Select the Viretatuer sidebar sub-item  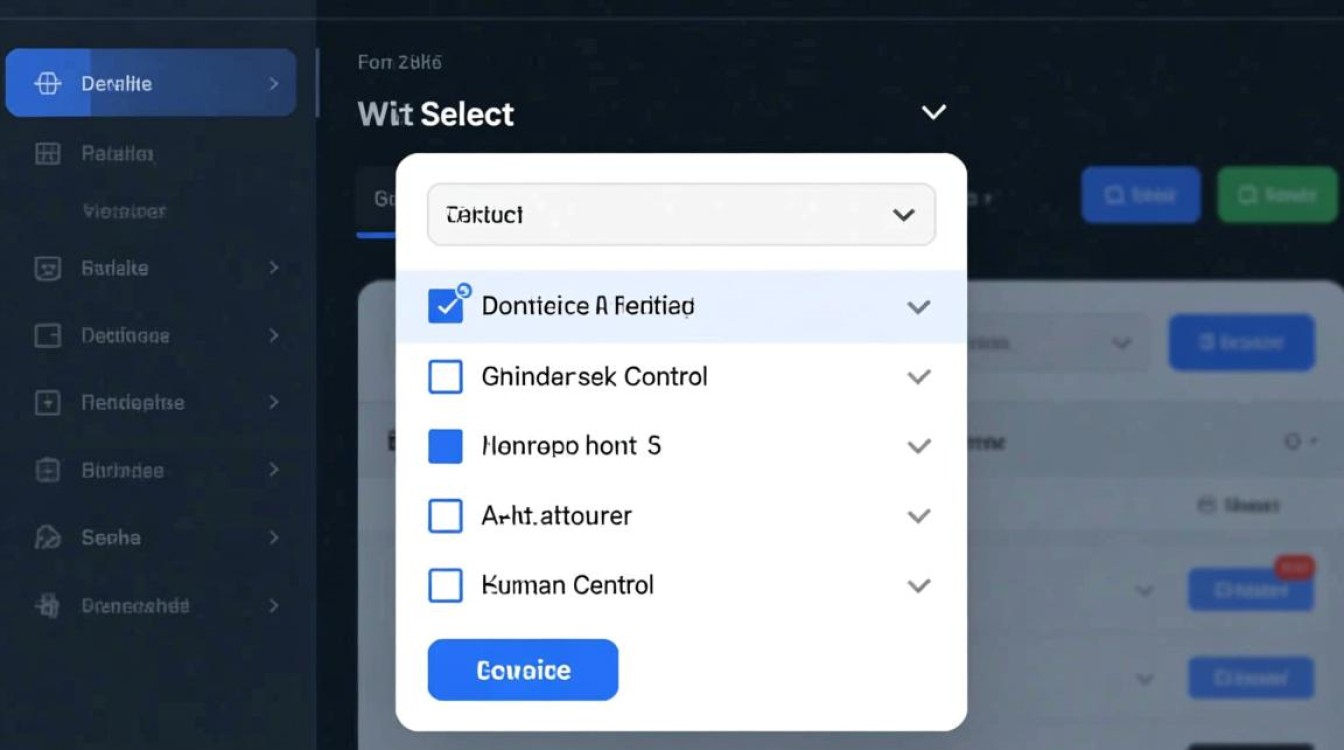[x=124, y=211]
